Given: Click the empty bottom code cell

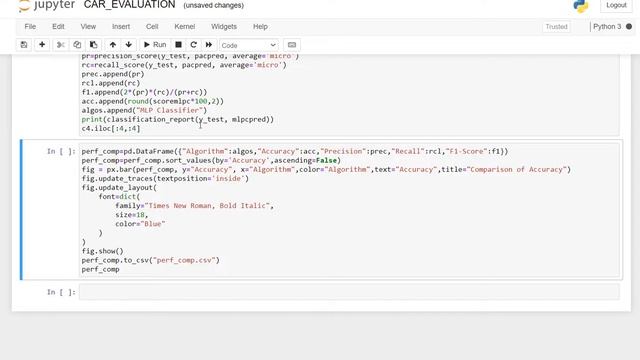Looking at the screenshot, I should (349, 292).
